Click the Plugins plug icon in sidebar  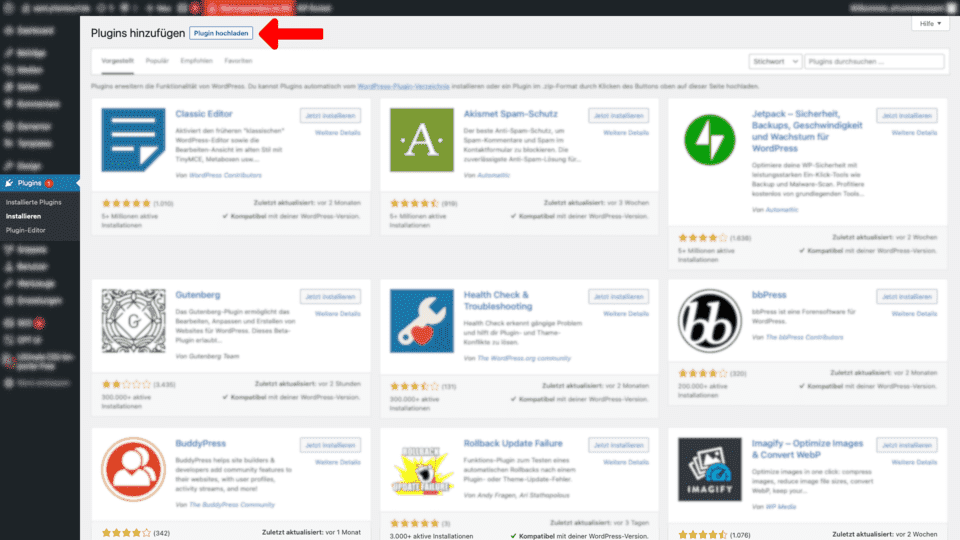pyautogui.click(x=9, y=183)
